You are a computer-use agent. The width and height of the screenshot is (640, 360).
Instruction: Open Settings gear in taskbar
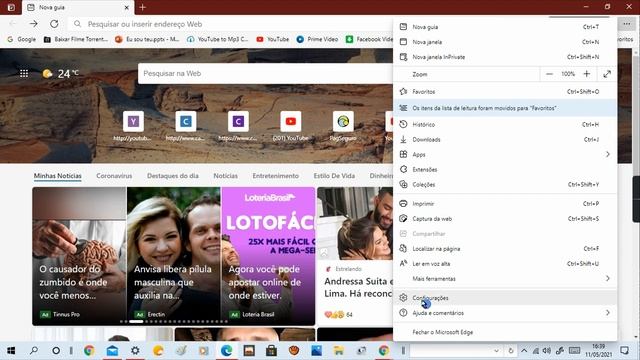pyautogui.click(x=135, y=351)
